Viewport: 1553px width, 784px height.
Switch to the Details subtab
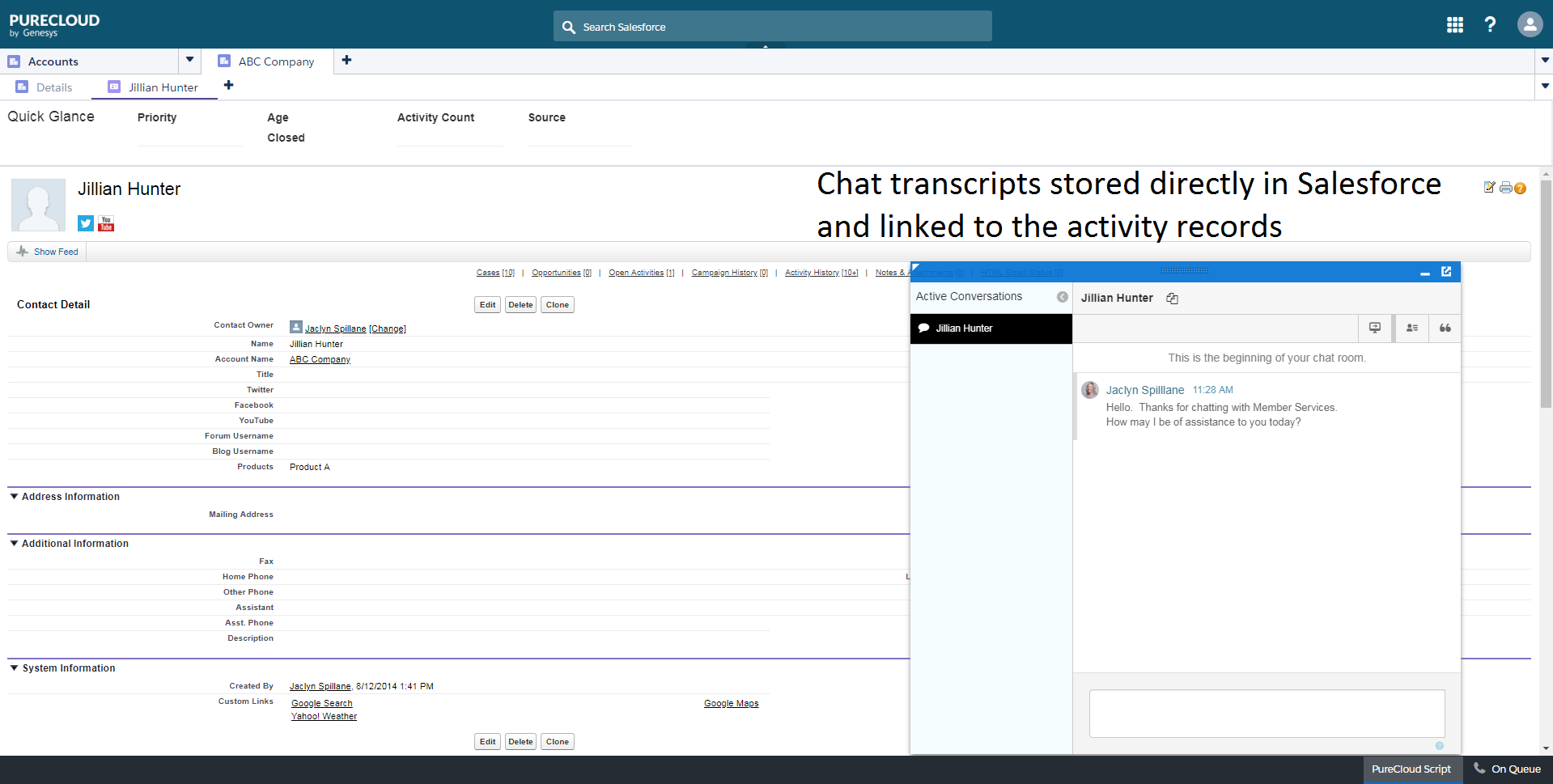[x=45, y=87]
